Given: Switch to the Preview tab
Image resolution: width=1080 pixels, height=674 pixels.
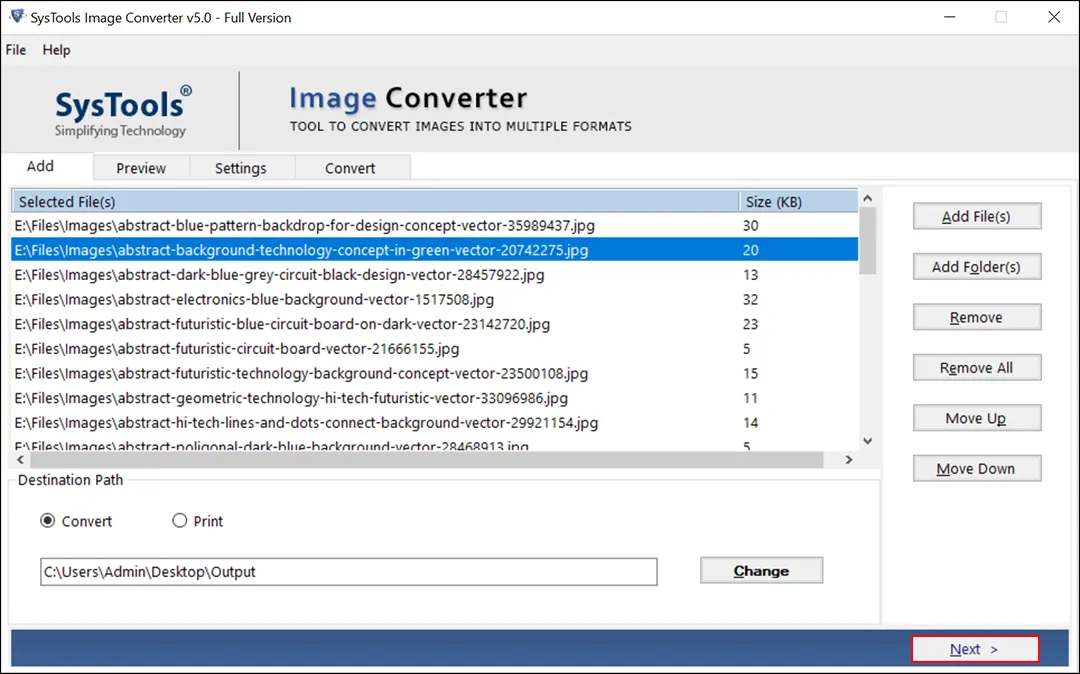Looking at the screenshot, I should [x=140, y=167].
